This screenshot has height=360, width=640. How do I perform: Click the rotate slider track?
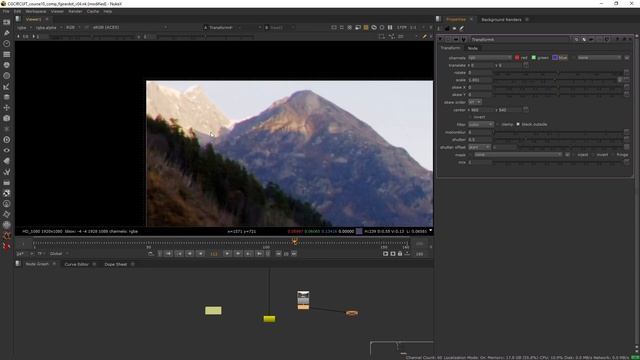pyautogui.click(x=558, y=73)
